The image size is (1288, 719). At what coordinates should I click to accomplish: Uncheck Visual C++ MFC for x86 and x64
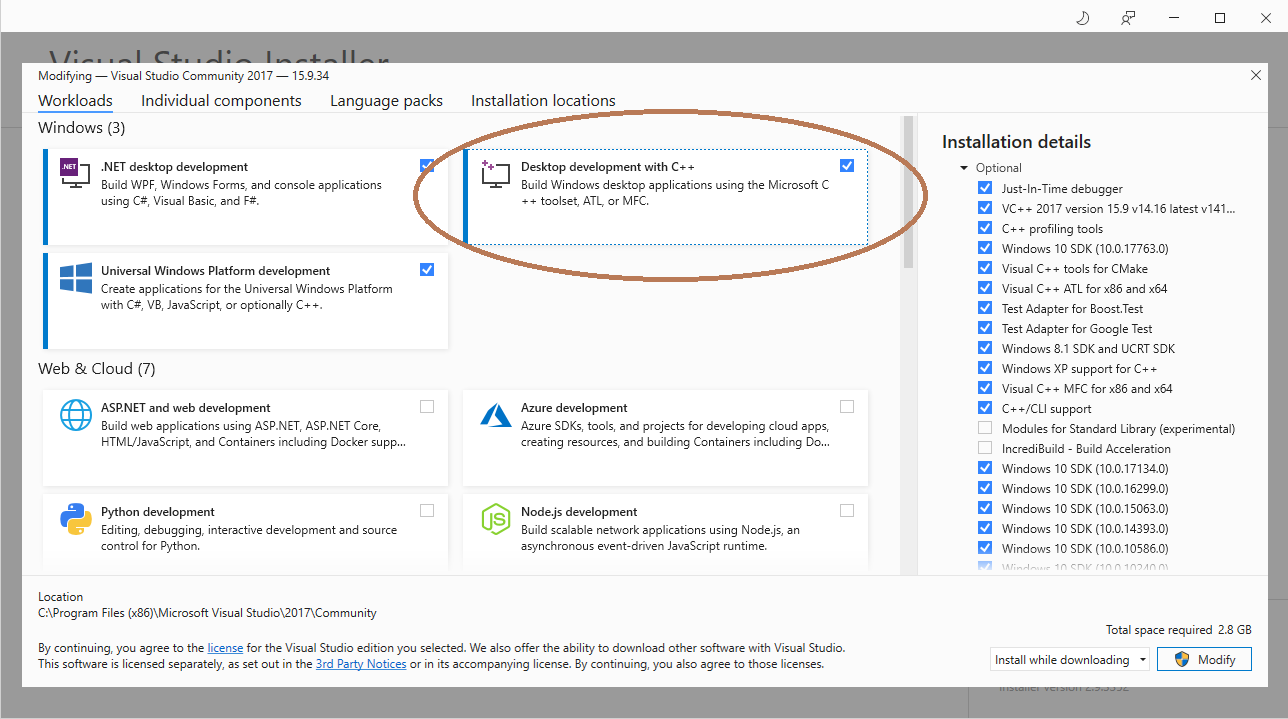tap(985, 388)
